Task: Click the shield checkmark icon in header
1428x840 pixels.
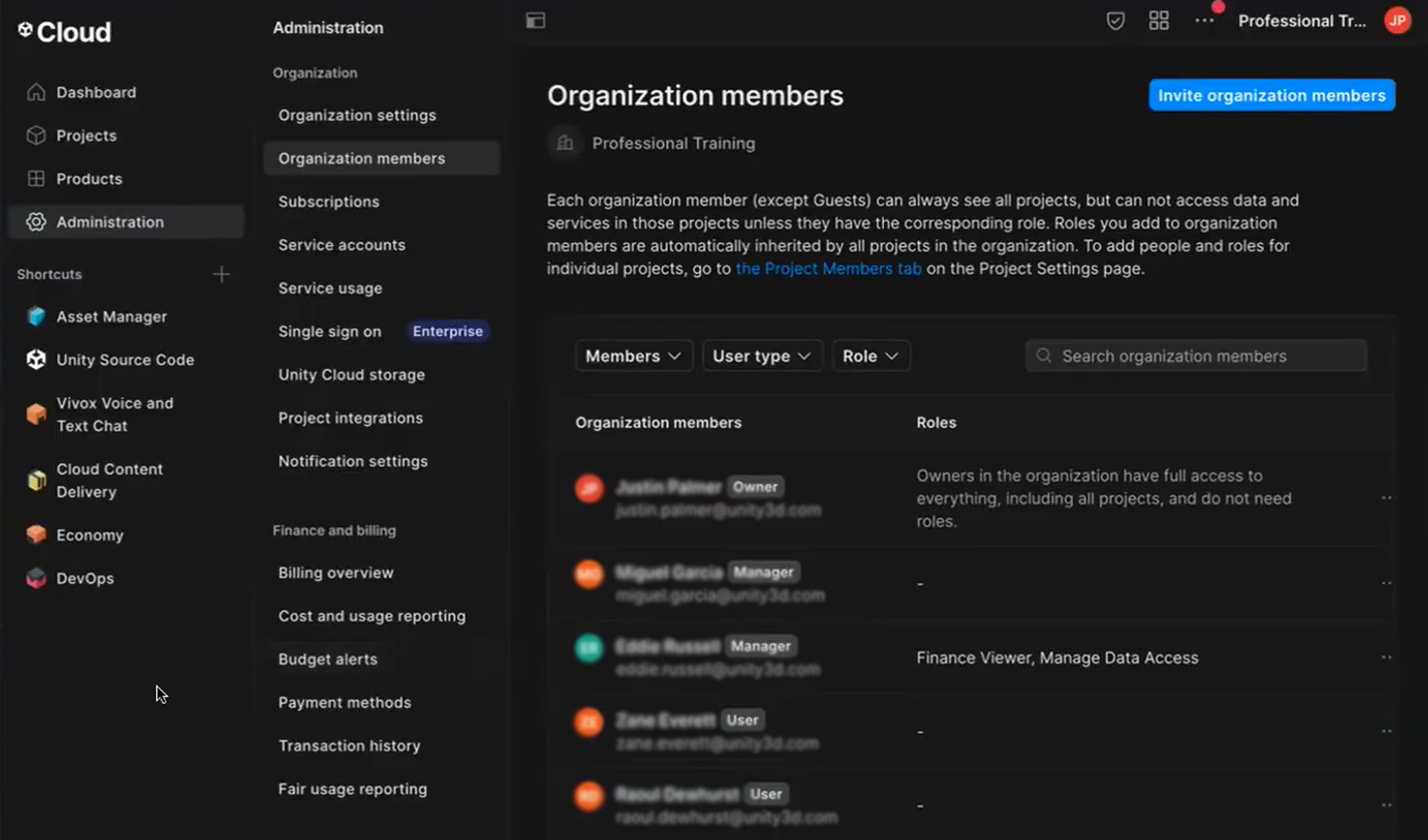Action: (x=1115, y=21)
